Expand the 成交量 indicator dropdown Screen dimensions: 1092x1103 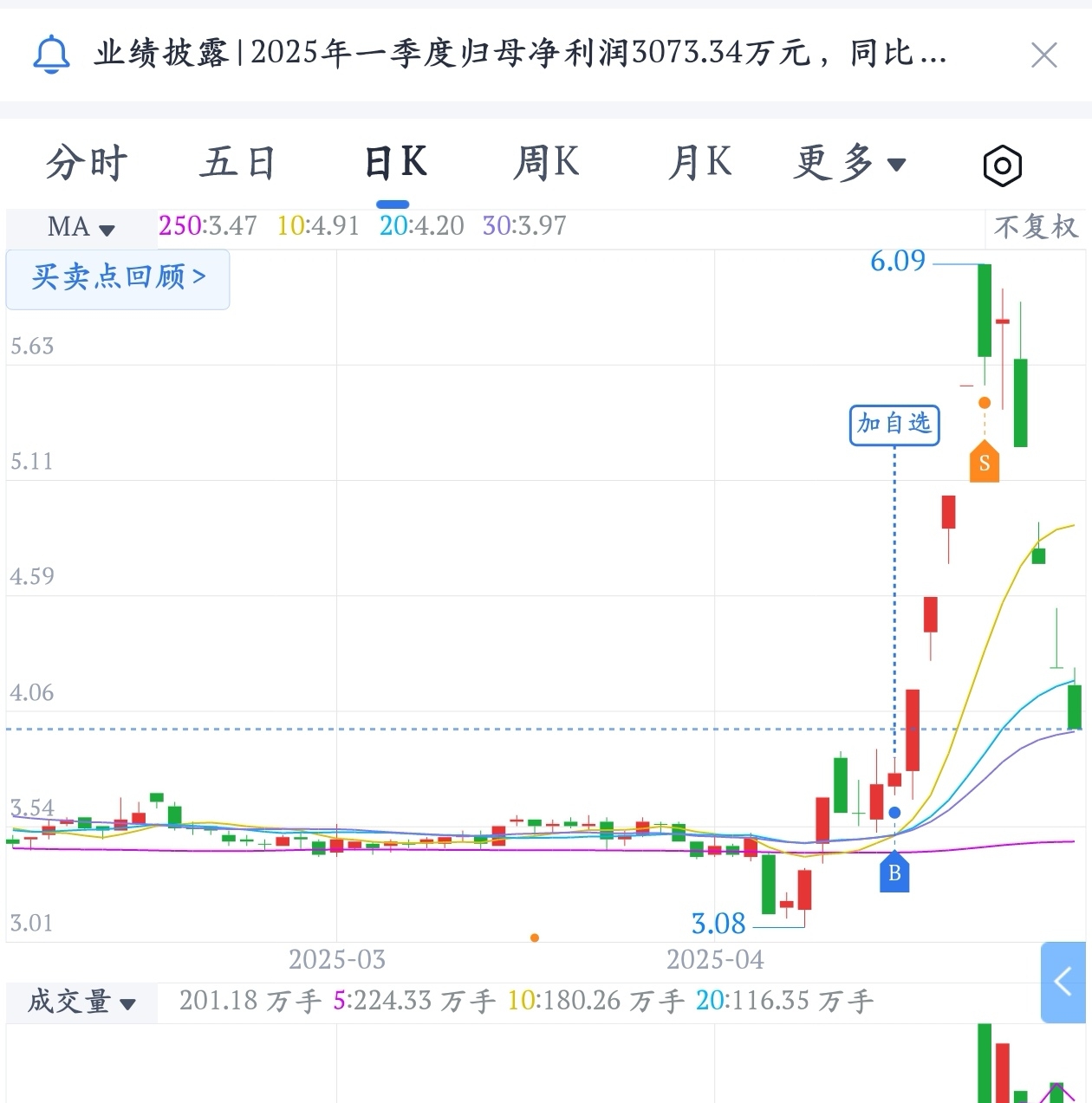(x=81, y=1002)
